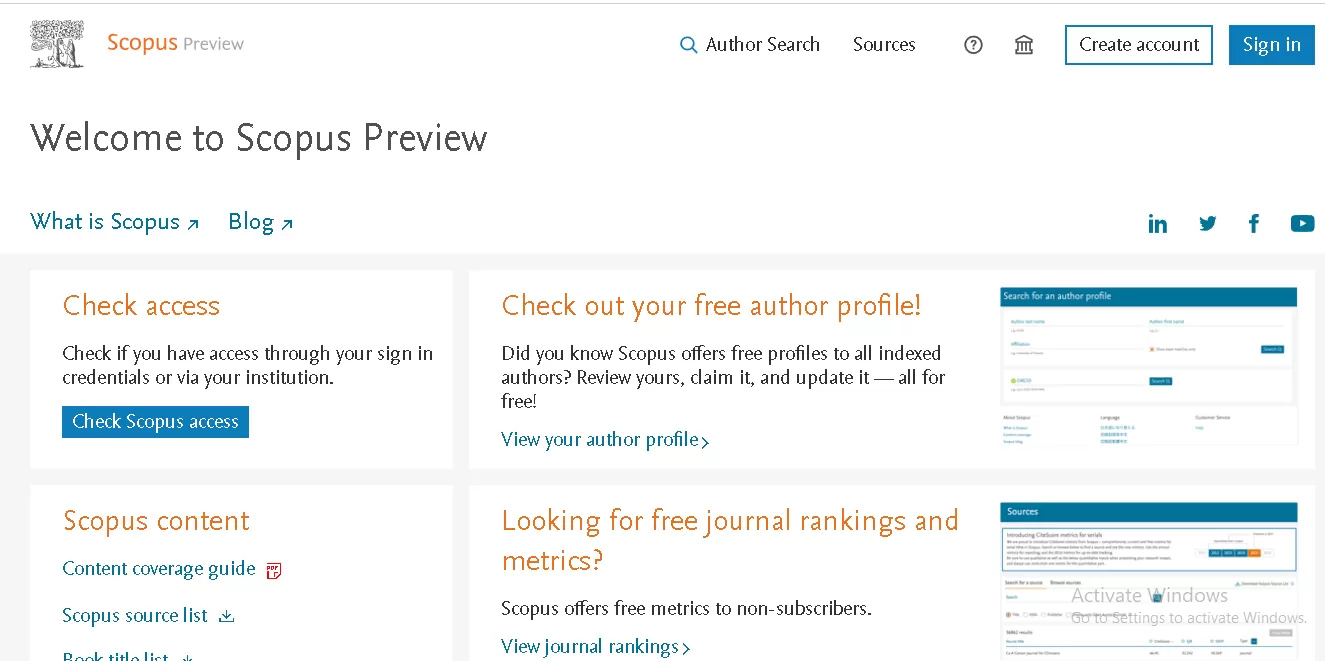Open Scopus Twitter page icon
The width and height of the screenshot is (1325, 661).
coord(1208,224)
